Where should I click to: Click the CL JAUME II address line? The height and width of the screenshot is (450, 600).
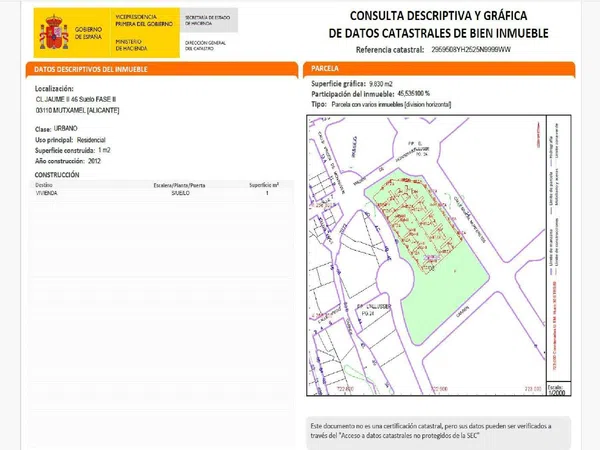click(76, 100)
